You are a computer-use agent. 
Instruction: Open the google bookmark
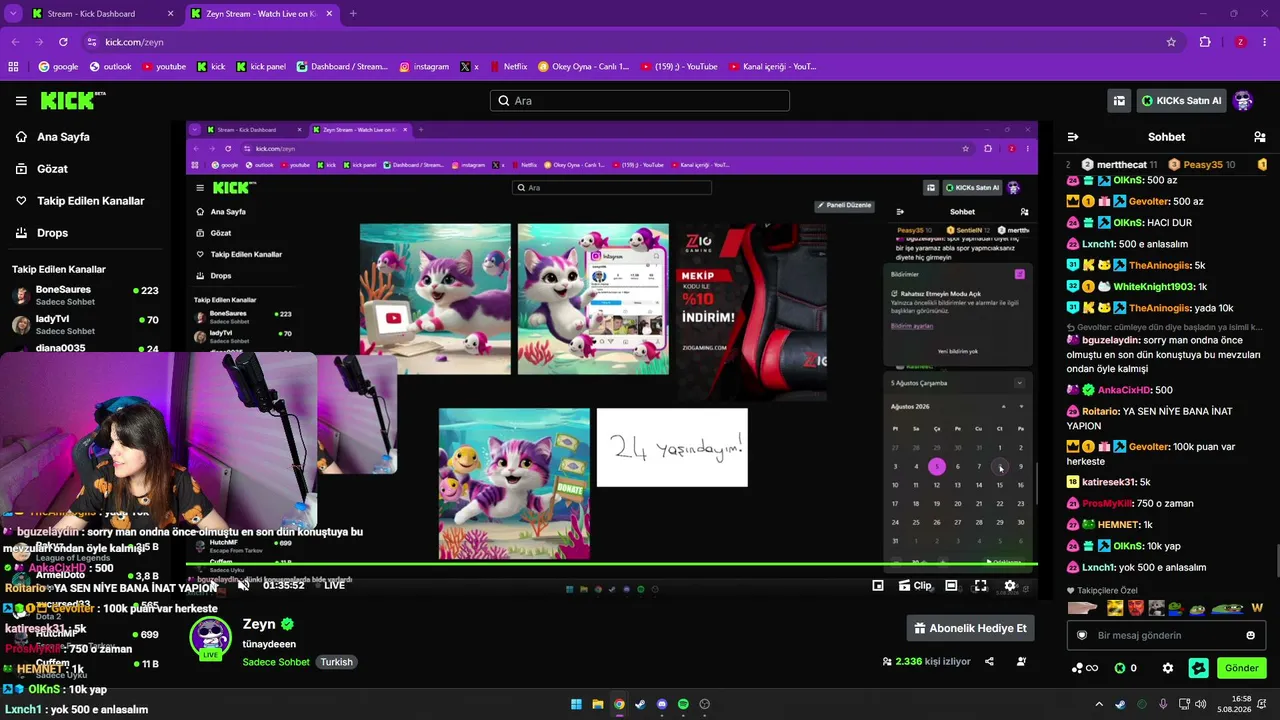pos(58,67)
